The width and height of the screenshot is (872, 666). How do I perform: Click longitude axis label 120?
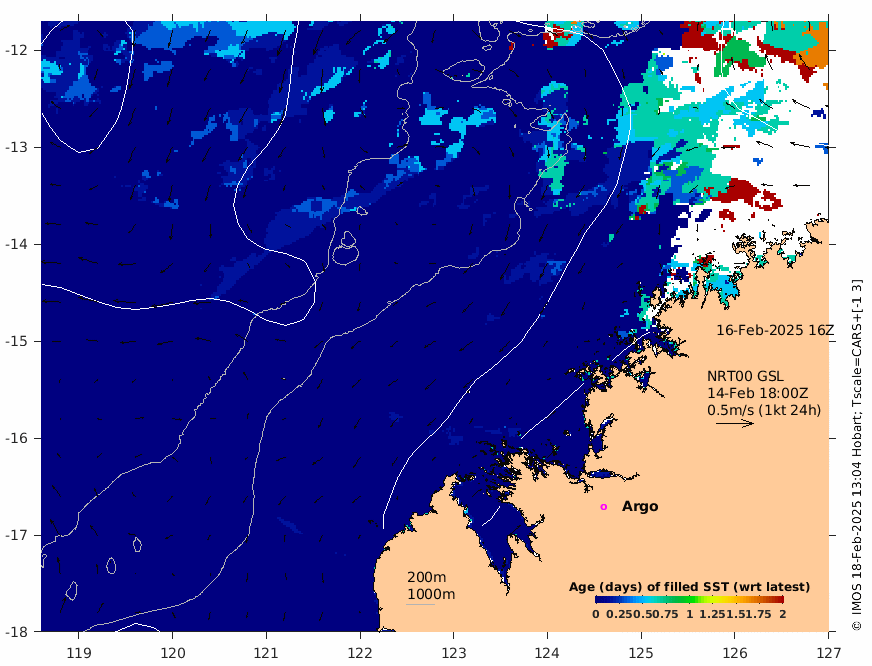pos(172,652)
